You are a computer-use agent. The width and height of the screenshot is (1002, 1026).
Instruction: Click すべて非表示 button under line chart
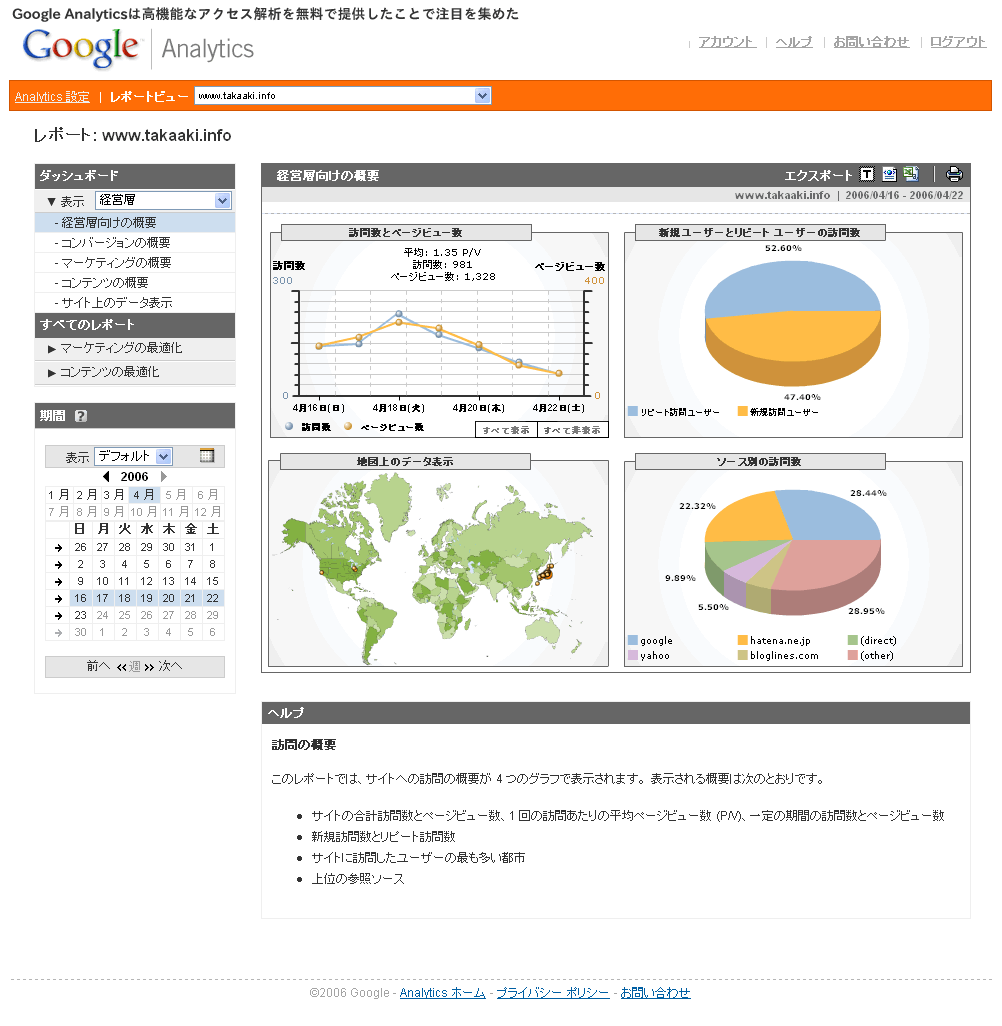click(x=573, y=430)
